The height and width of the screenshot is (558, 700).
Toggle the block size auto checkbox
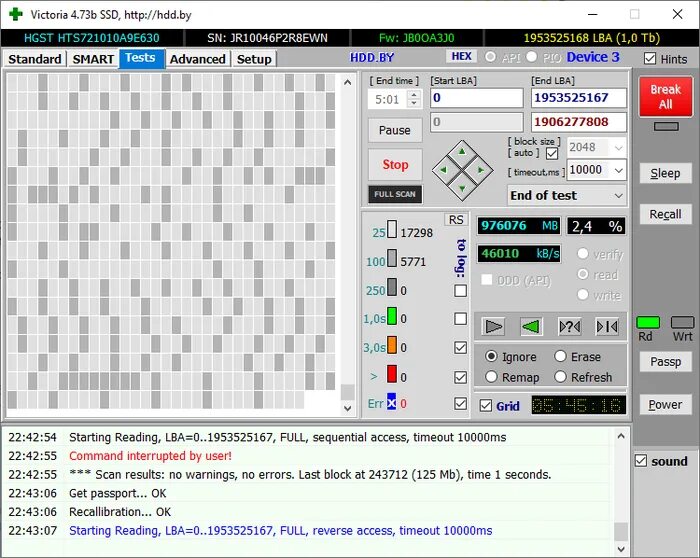point(552,154)
